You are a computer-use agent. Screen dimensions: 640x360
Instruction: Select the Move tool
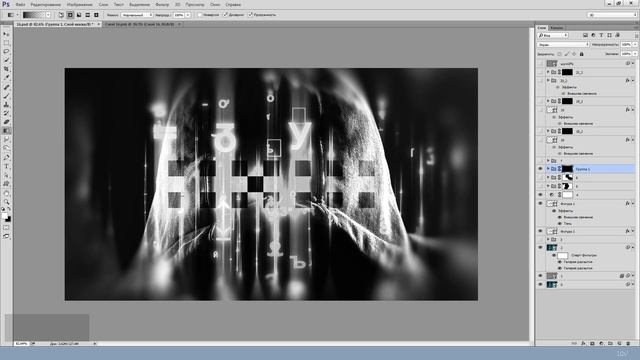pos(6,34)
